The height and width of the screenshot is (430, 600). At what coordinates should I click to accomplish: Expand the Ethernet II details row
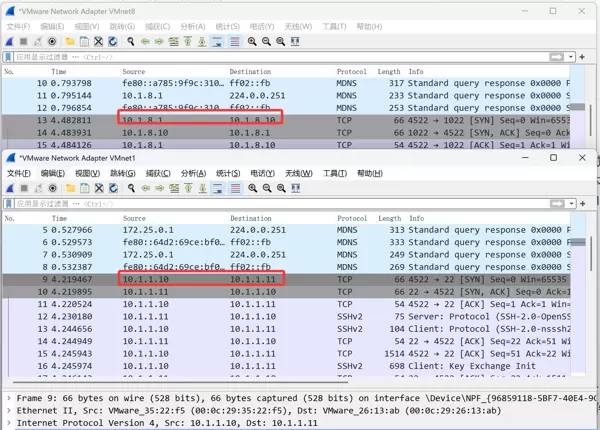click(8, 409)
